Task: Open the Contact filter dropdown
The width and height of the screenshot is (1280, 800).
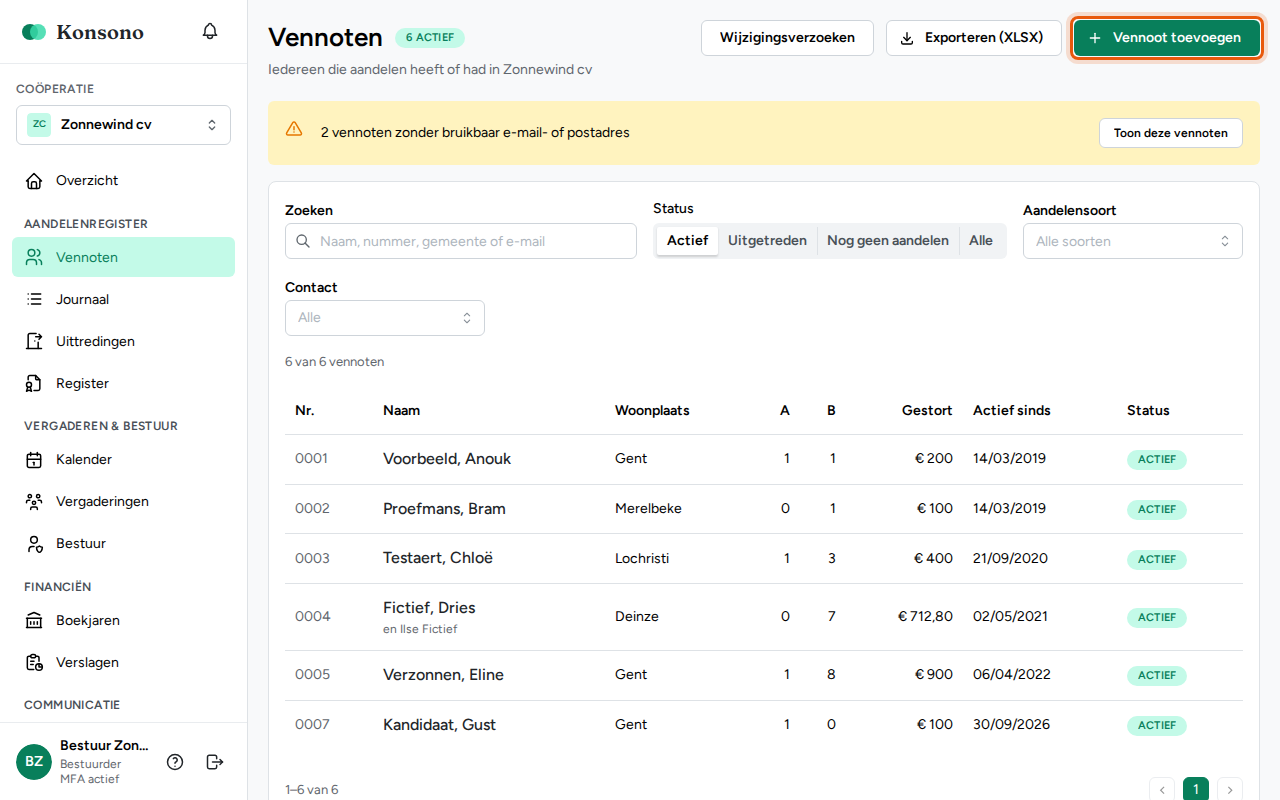Action: [x=385, y=318]
